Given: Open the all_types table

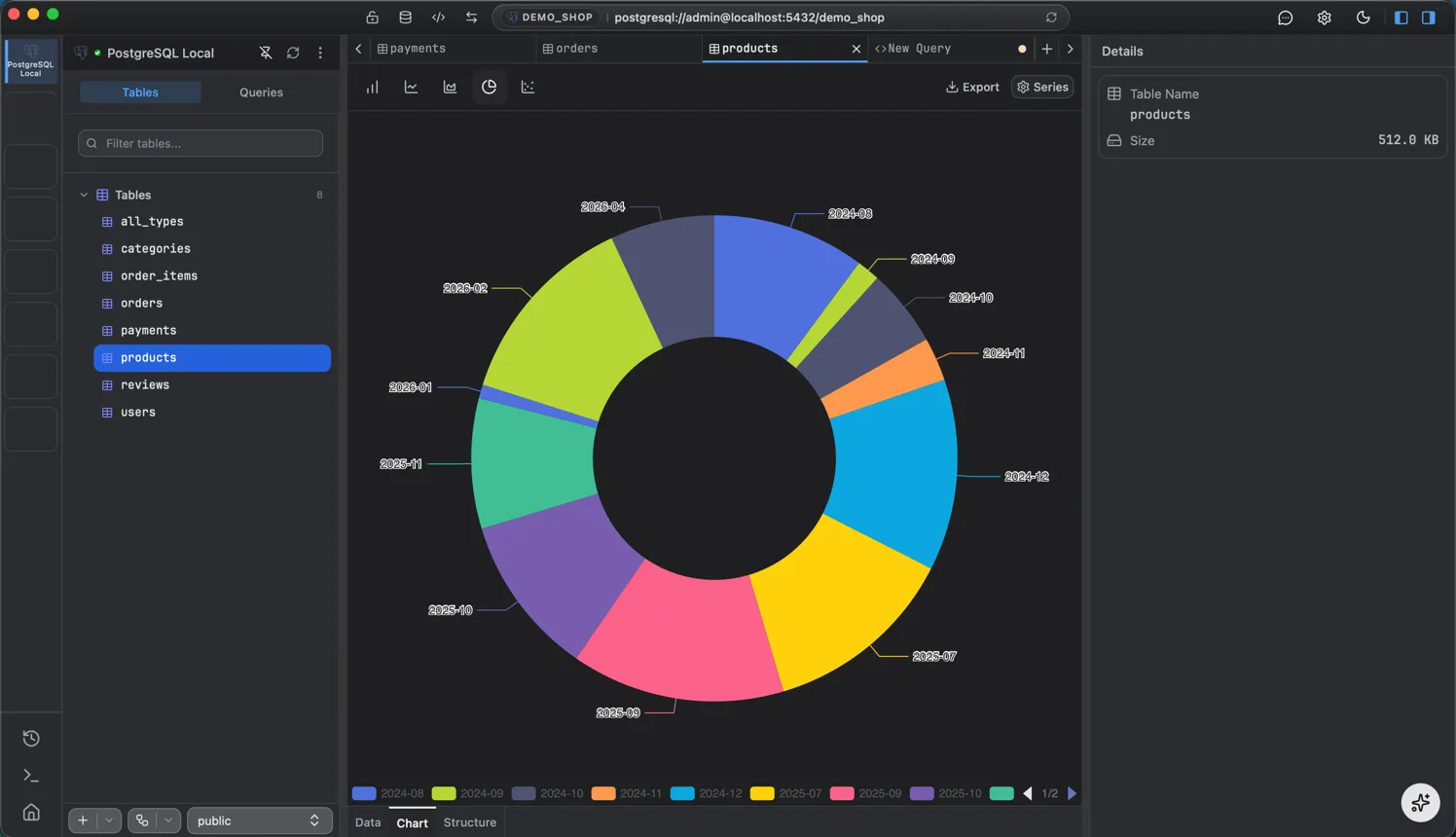Looking at the screenshot, I should (x=212, y=222).
